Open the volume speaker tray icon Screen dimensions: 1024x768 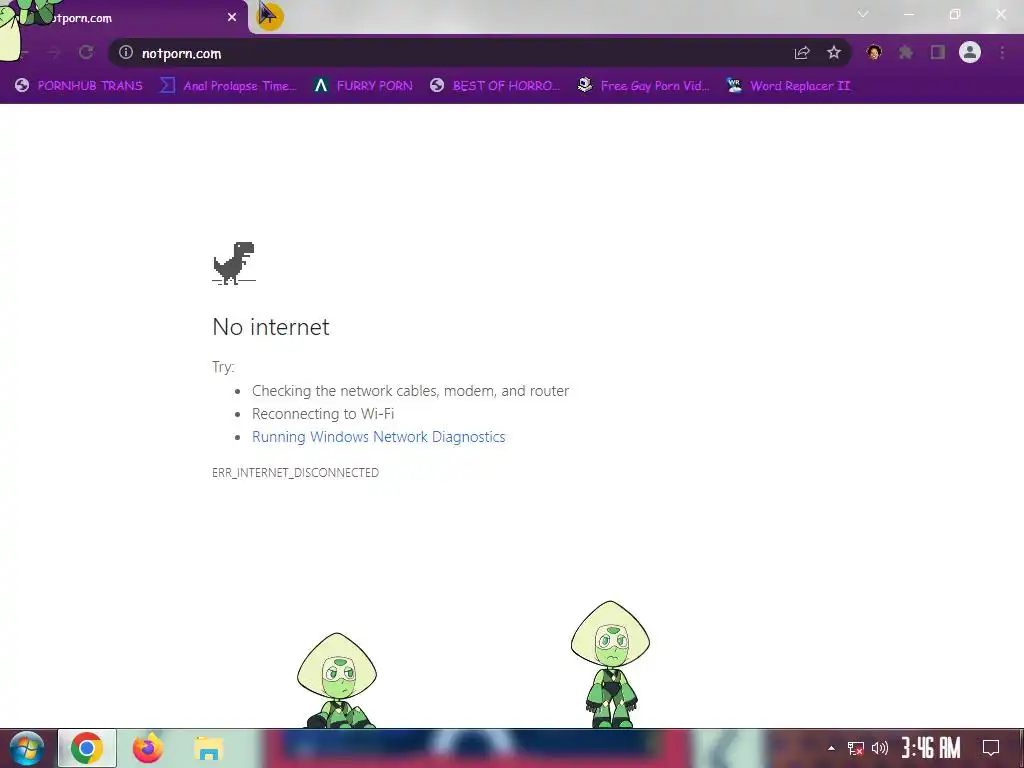click(880, 748)
